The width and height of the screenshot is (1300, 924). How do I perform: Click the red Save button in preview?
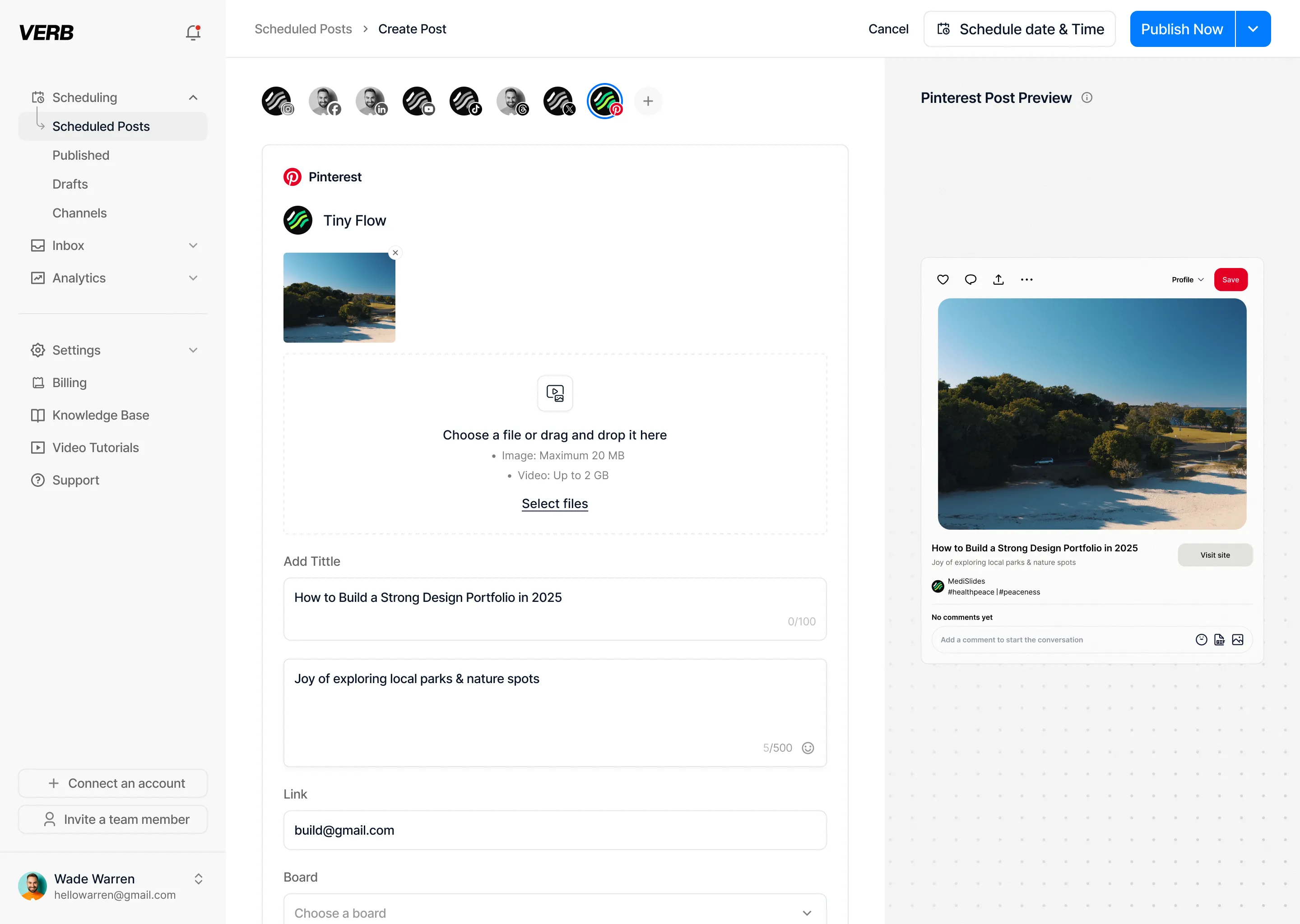coord(1230,279)
